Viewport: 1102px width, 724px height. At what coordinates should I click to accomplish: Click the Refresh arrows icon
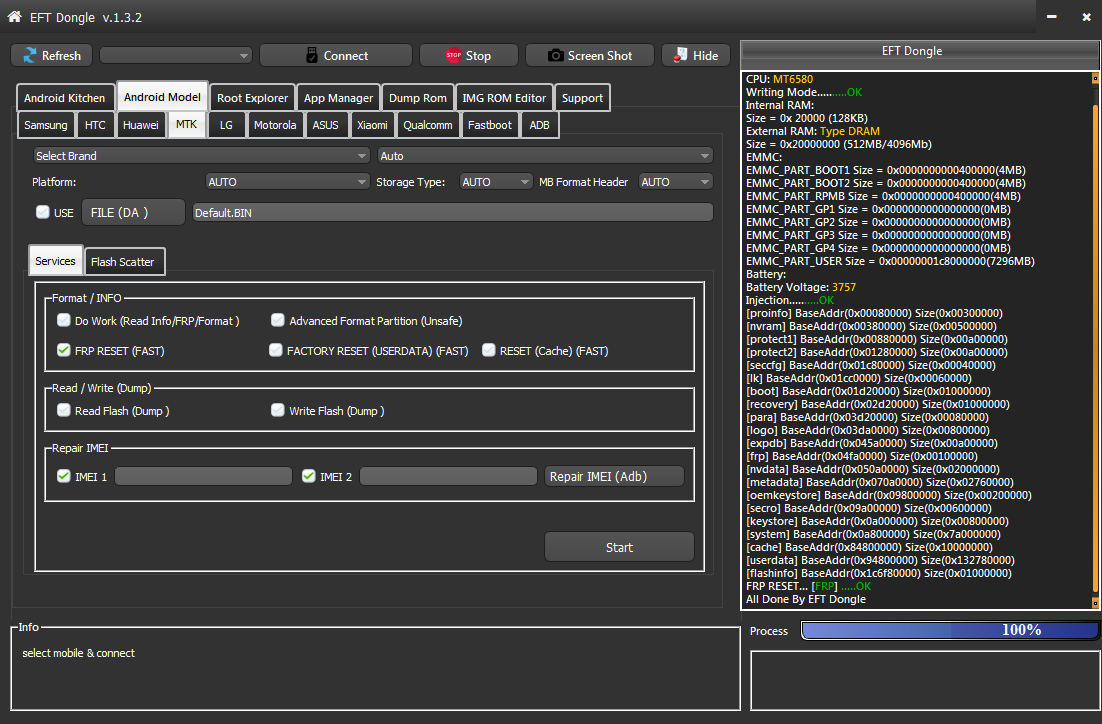click(30, 56)
